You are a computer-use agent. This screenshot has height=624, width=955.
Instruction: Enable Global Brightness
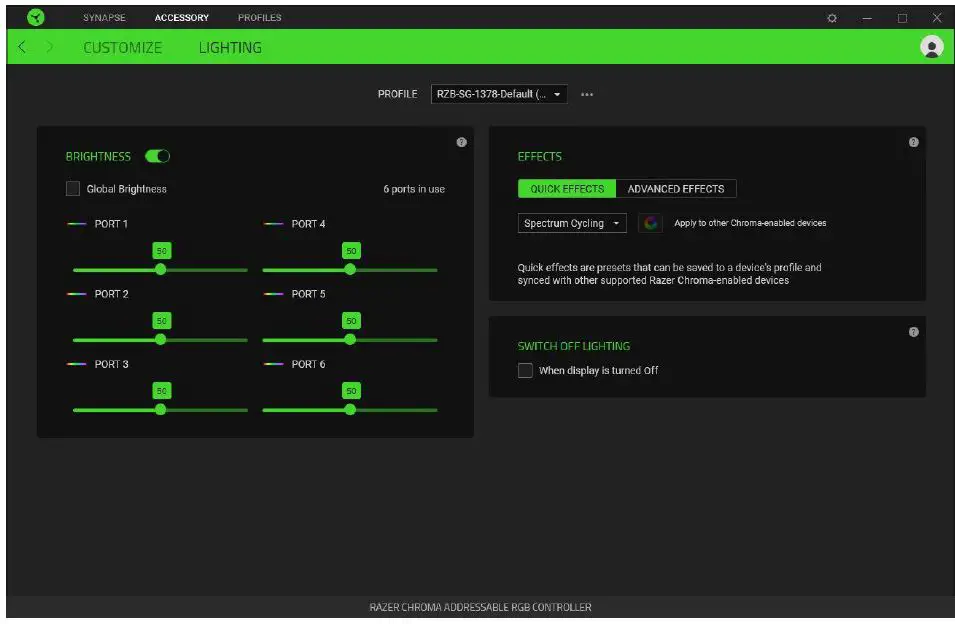(72, 188)
